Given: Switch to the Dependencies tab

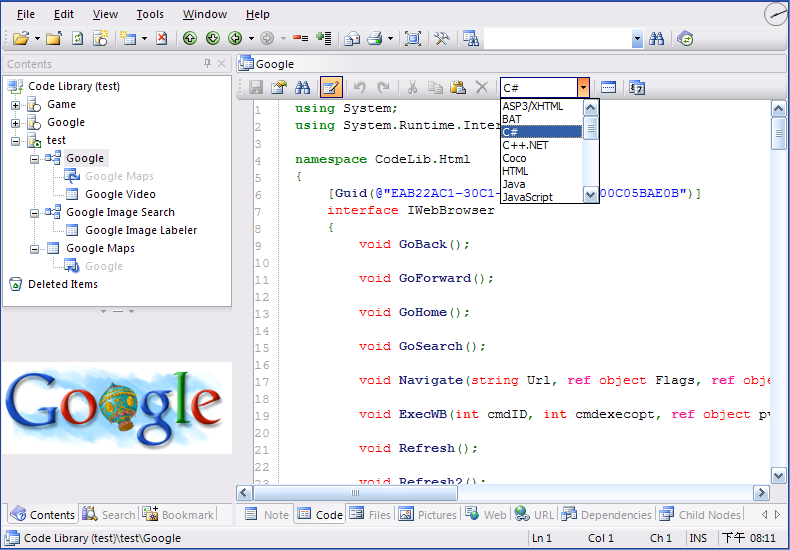Looking at the screenshot, I should [607, 515].
